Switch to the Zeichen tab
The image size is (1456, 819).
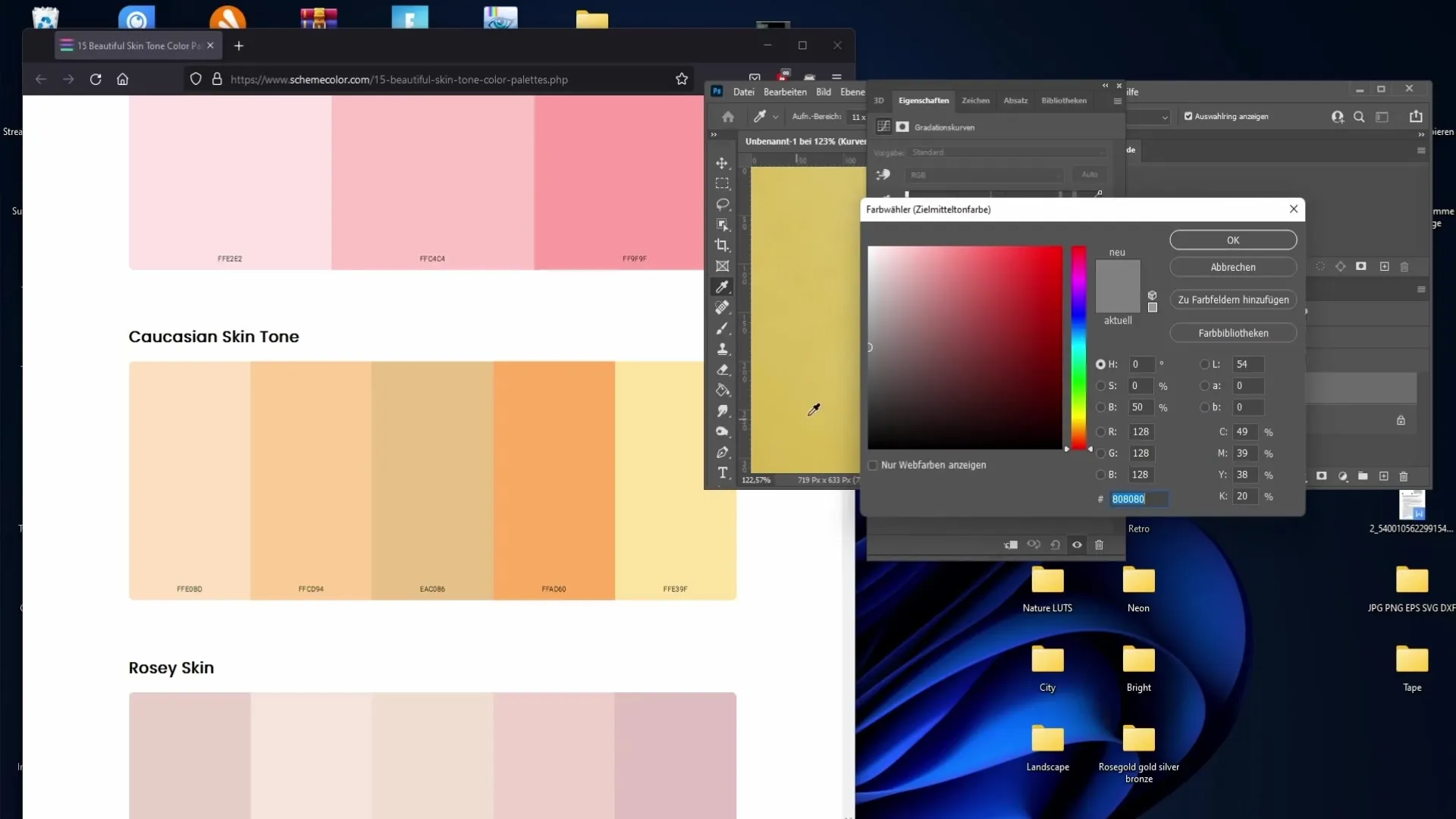pyautogui.click(x=975, y=100)
